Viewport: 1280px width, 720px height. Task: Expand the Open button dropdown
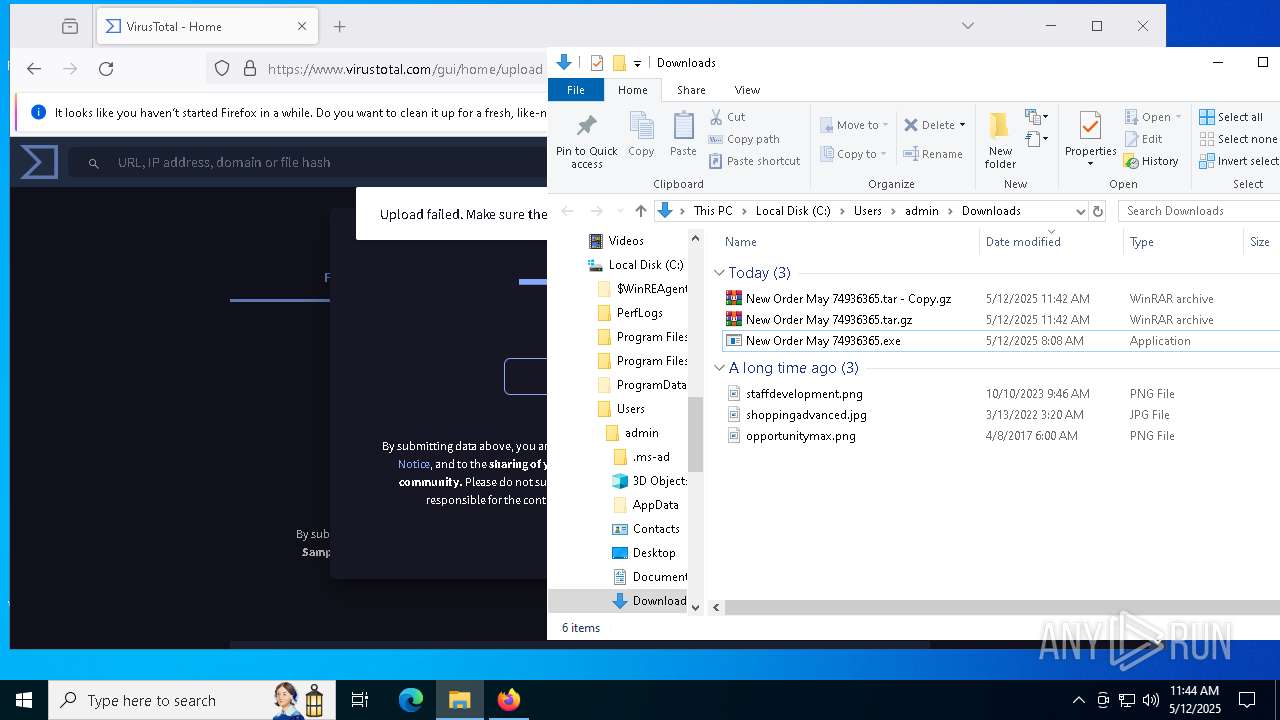(x=1178, y=117)
